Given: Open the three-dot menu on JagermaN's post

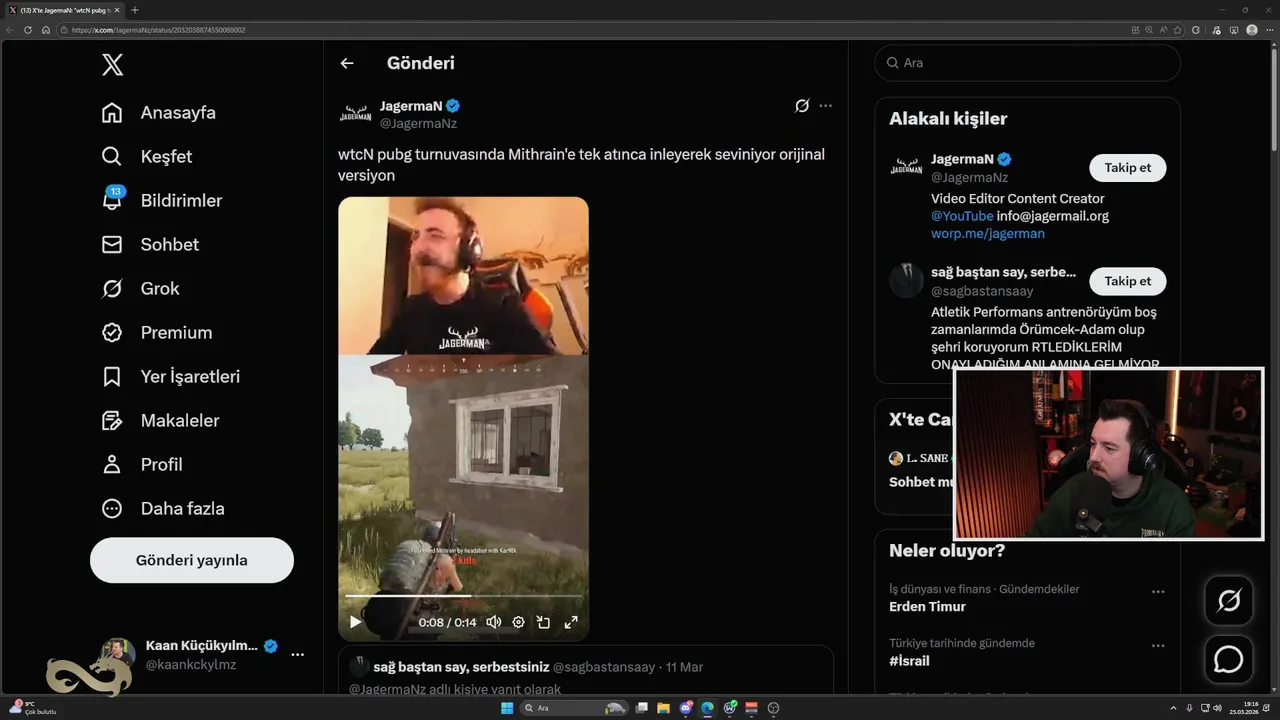Looking at the screenshot, I should coord(825,105).
